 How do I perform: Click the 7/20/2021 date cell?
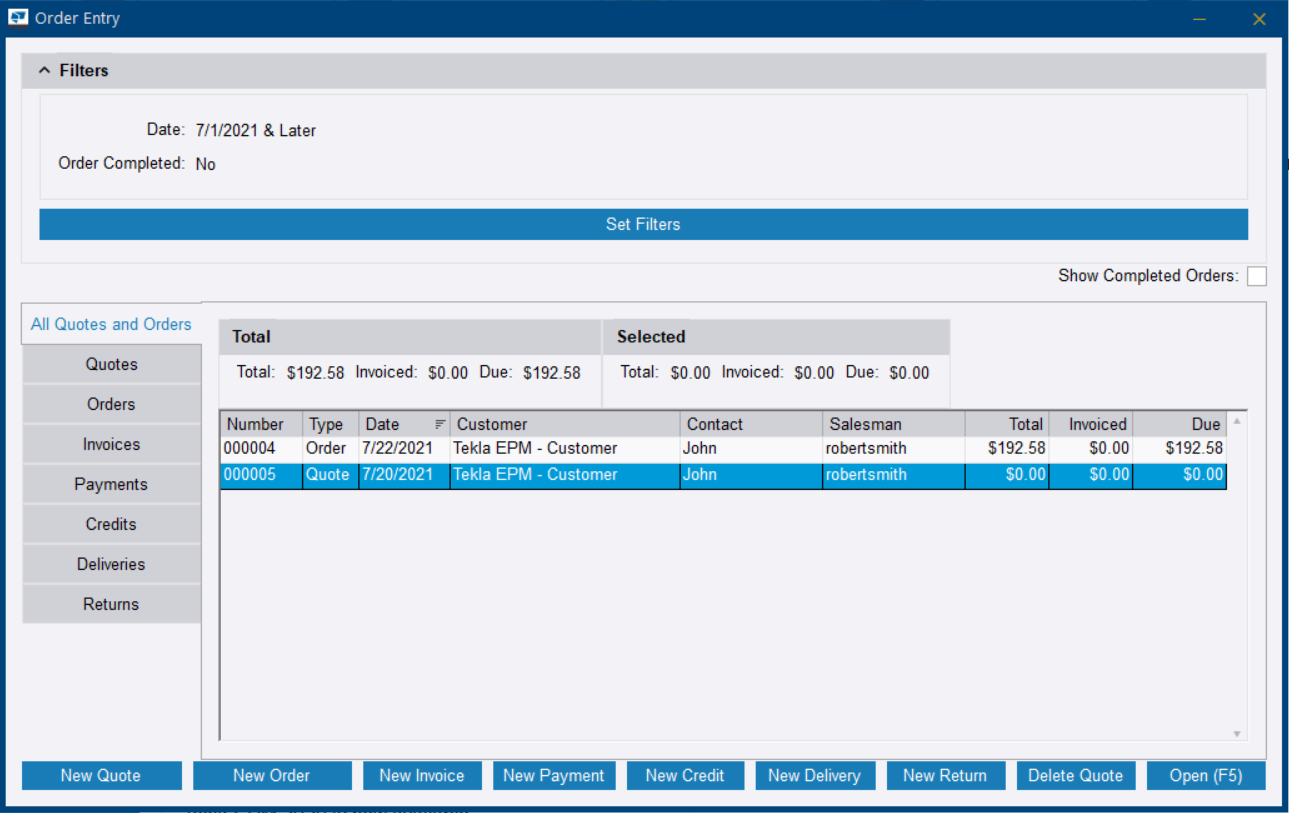click(404, 475)
